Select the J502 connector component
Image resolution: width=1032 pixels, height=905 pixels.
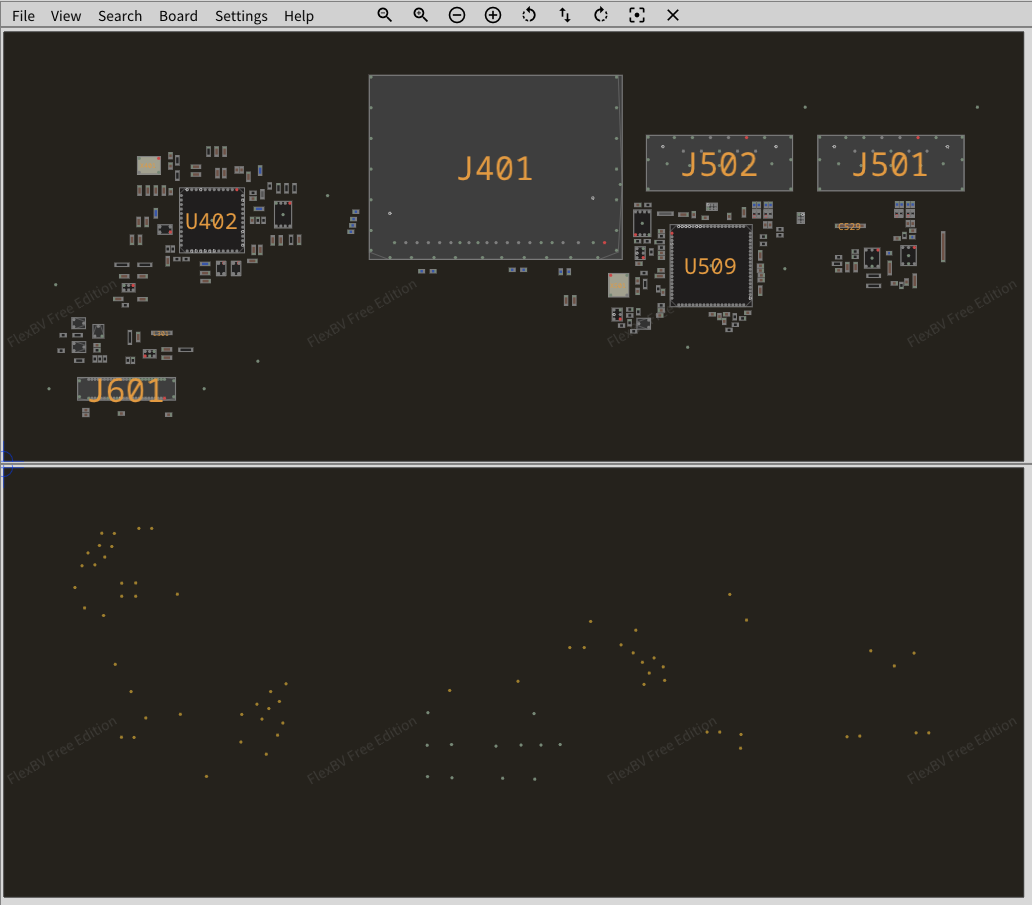(x=719, y=163)
